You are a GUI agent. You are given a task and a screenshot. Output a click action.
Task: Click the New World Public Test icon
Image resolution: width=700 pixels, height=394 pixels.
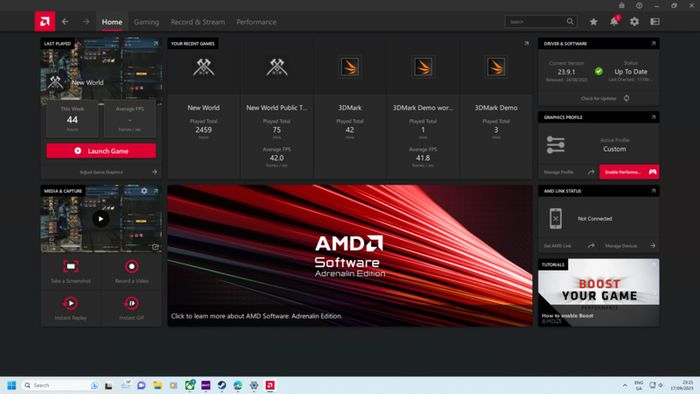click(277, 67)
